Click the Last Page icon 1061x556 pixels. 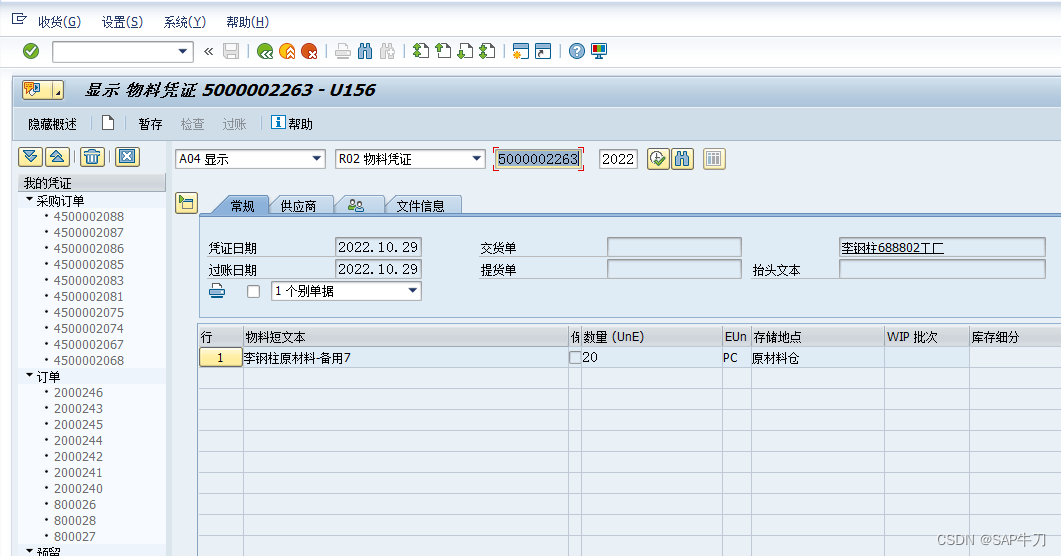pyautogui.click(x=487, y=51)
